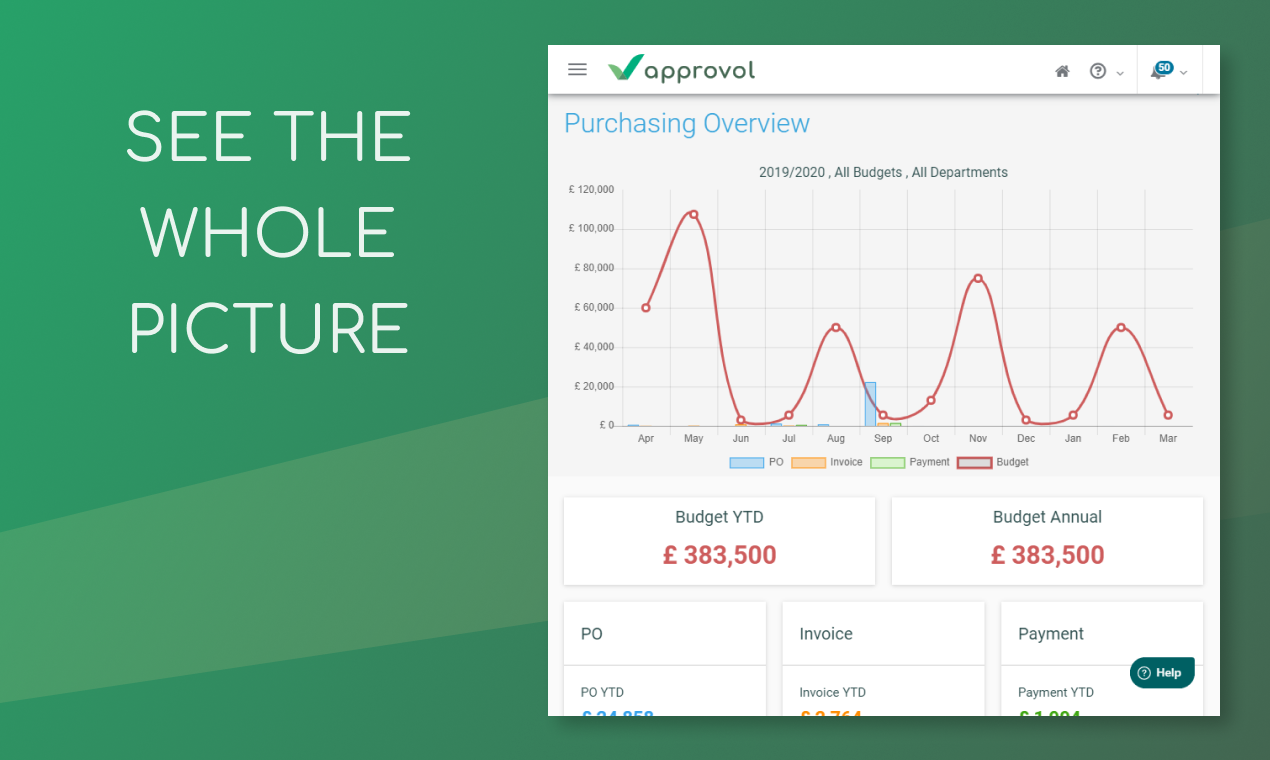Select the Budget Annual card
This screenshot has height=760, width=1270.
[1047, 541]
